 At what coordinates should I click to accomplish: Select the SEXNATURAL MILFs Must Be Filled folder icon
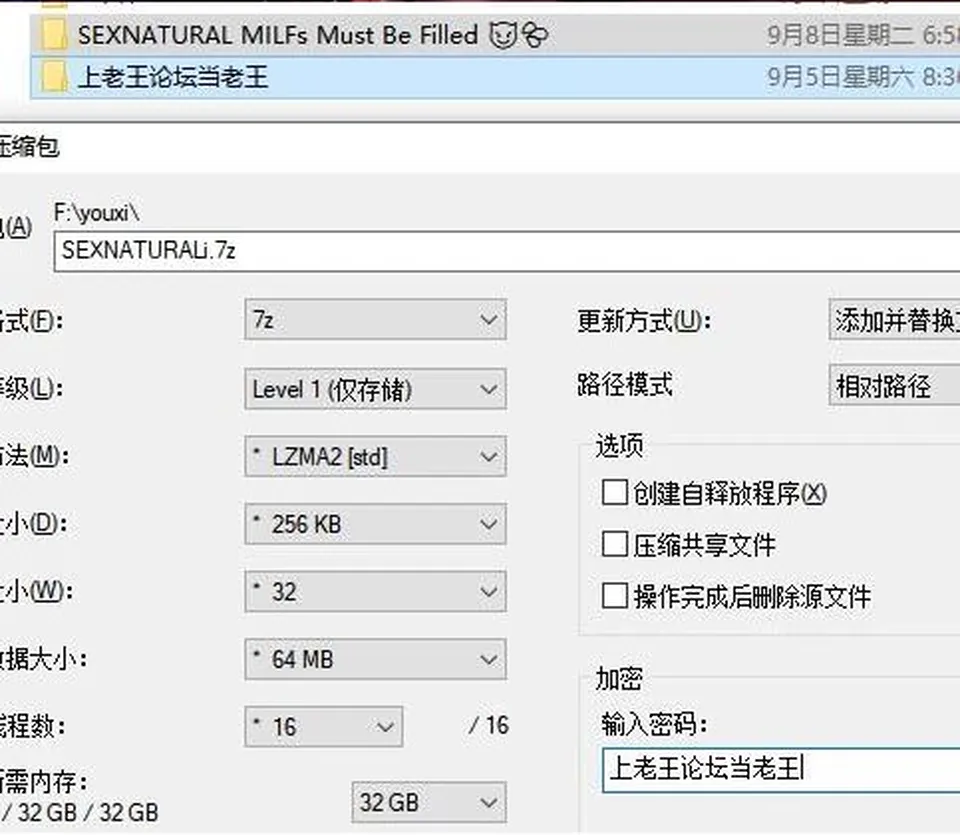pyautogui.click(x=54, y=35)
